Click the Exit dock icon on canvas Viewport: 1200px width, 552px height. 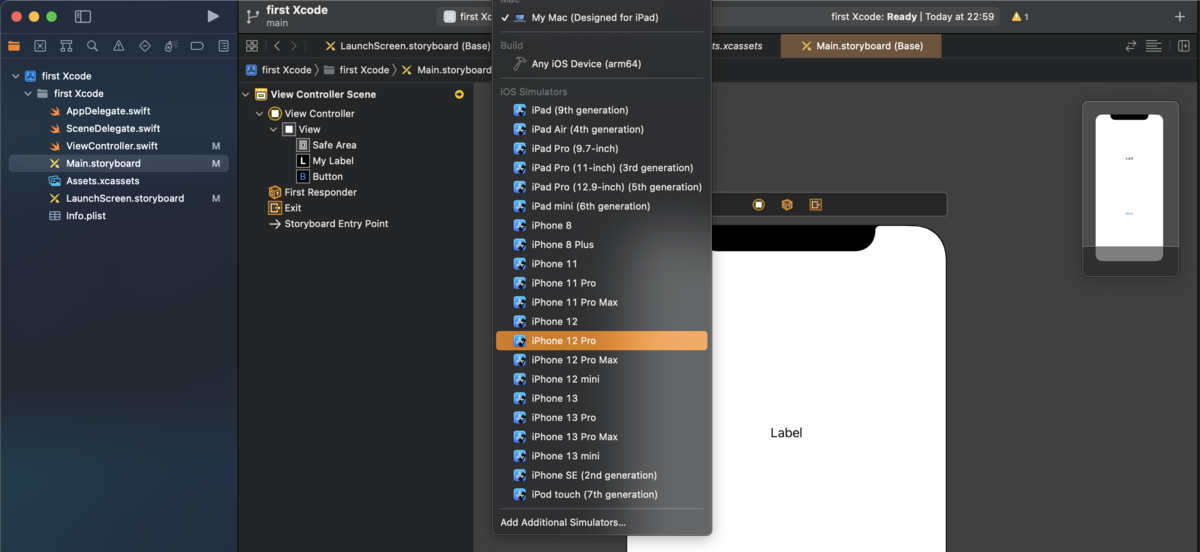click(x=816, y=204)
